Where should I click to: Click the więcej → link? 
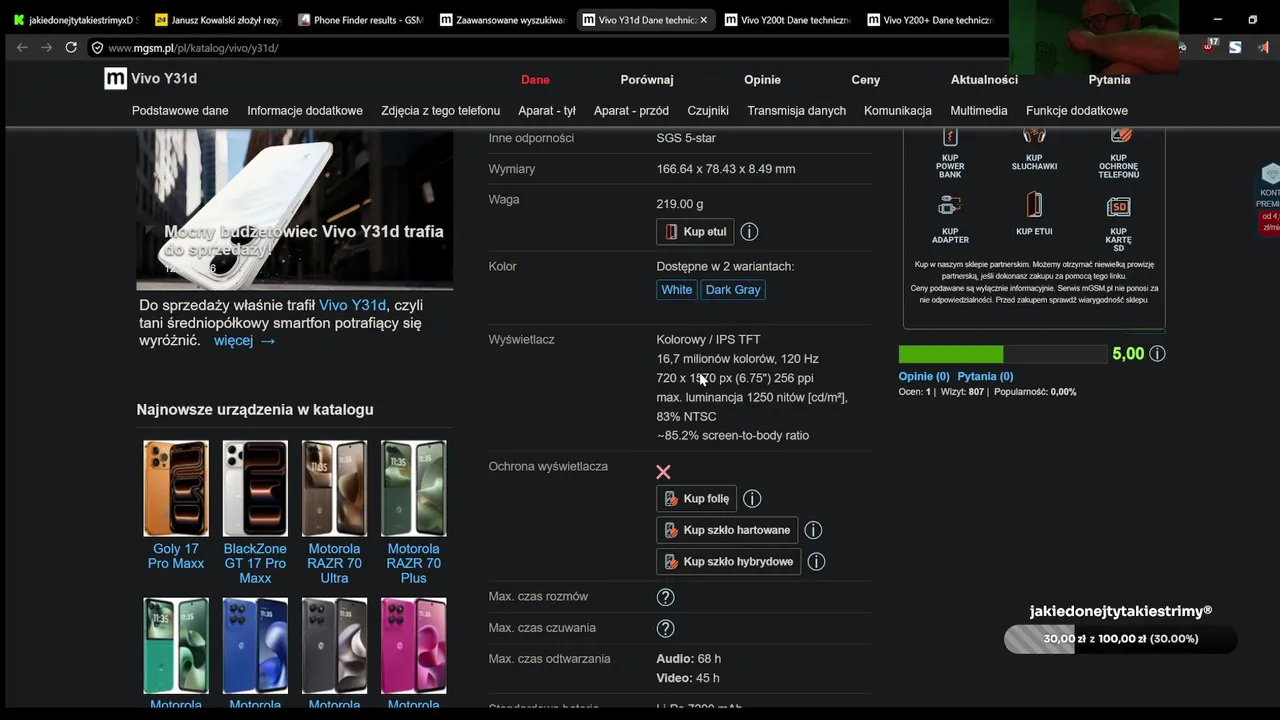(244, 341)
